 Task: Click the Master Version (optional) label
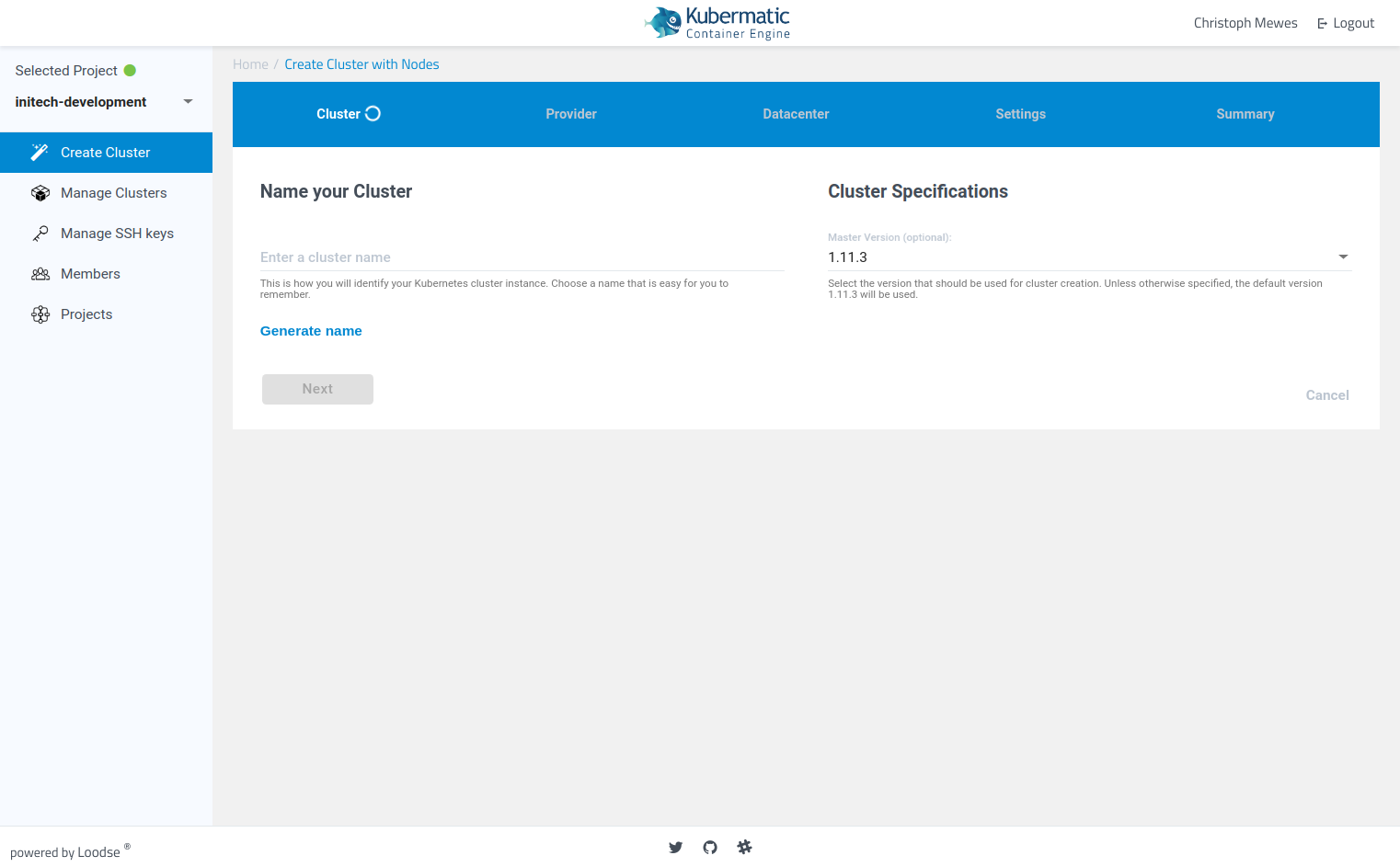point(889,237)
